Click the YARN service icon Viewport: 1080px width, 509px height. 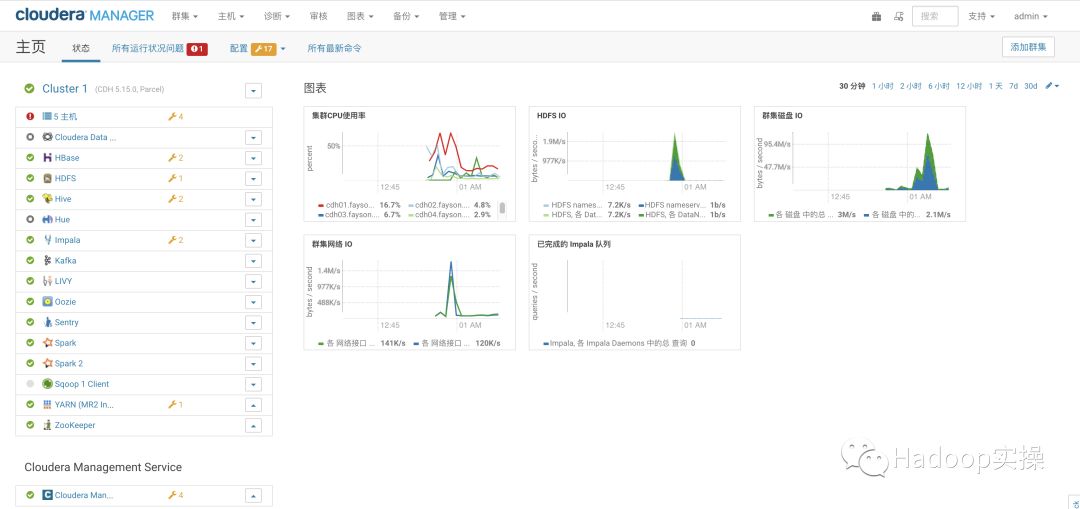(48, 404)
